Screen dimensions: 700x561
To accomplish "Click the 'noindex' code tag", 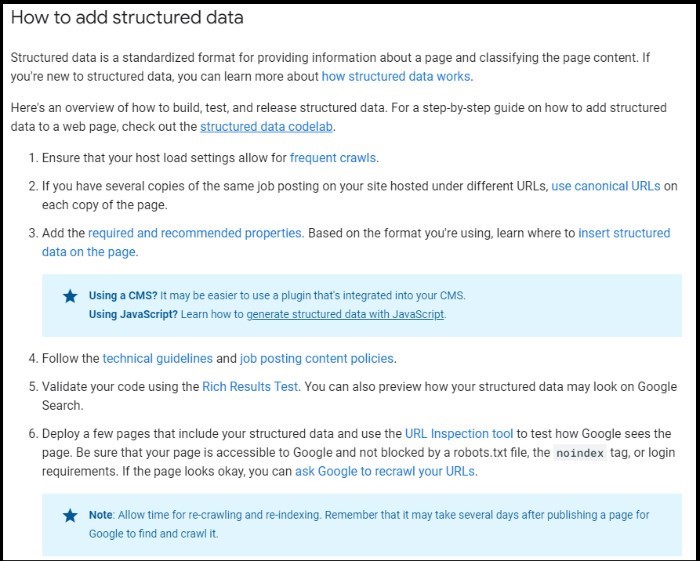I will 580,453.
